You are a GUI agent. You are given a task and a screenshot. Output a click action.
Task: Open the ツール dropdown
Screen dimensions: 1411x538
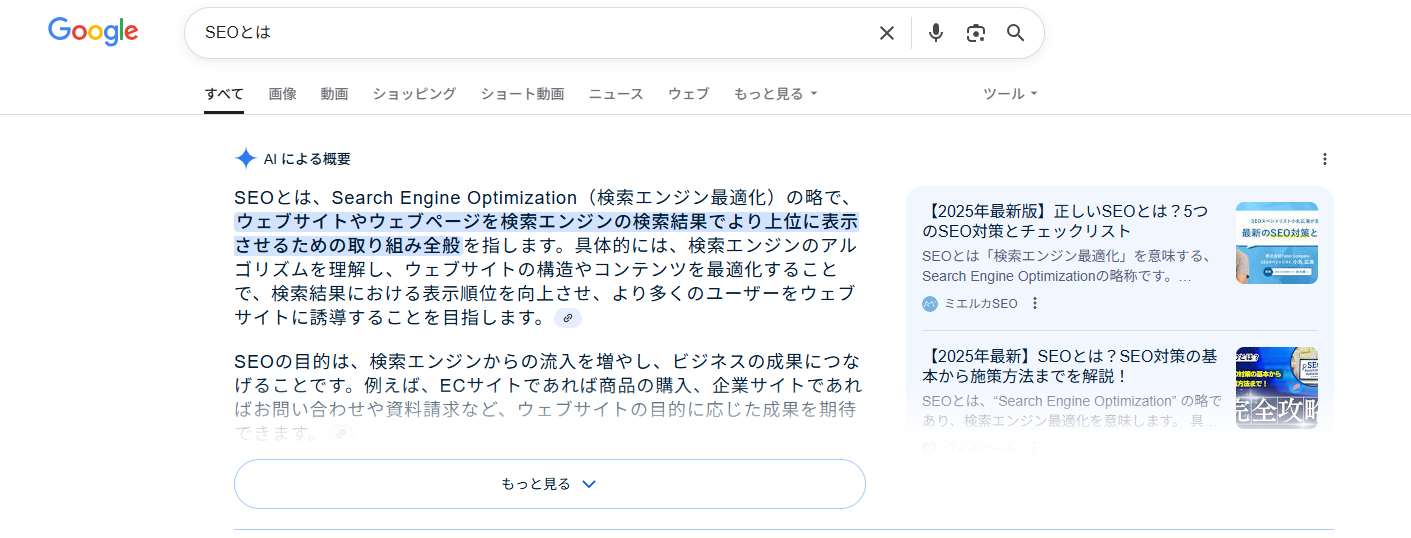pyautogui.click(x=1010, y=94)
